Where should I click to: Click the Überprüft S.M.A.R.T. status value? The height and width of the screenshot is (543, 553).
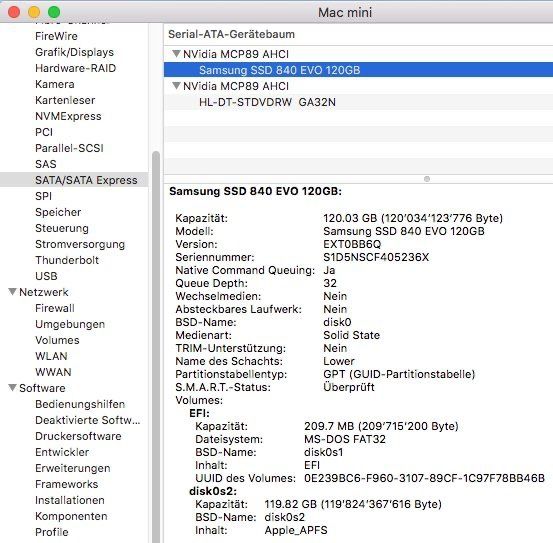(348, 387)
